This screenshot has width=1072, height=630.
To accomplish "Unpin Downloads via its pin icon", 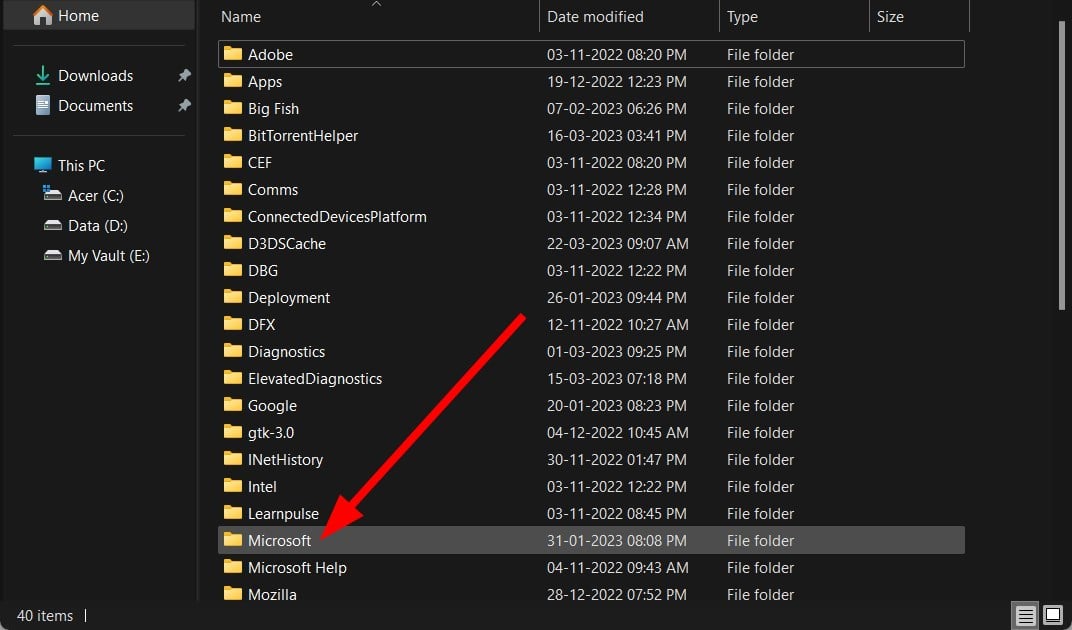I will pyautogui.click(x=184, y=75).
